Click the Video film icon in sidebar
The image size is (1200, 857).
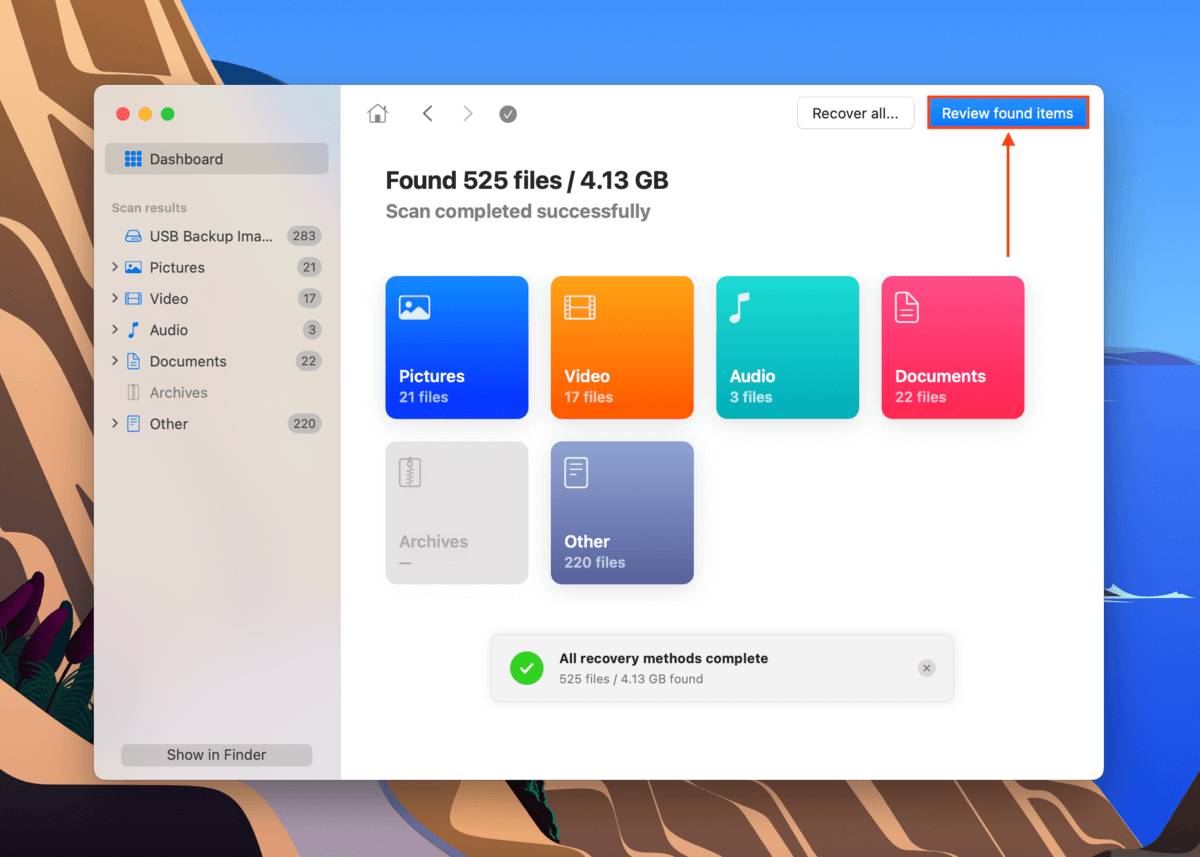pyautogui.click(x=133, y=298)
